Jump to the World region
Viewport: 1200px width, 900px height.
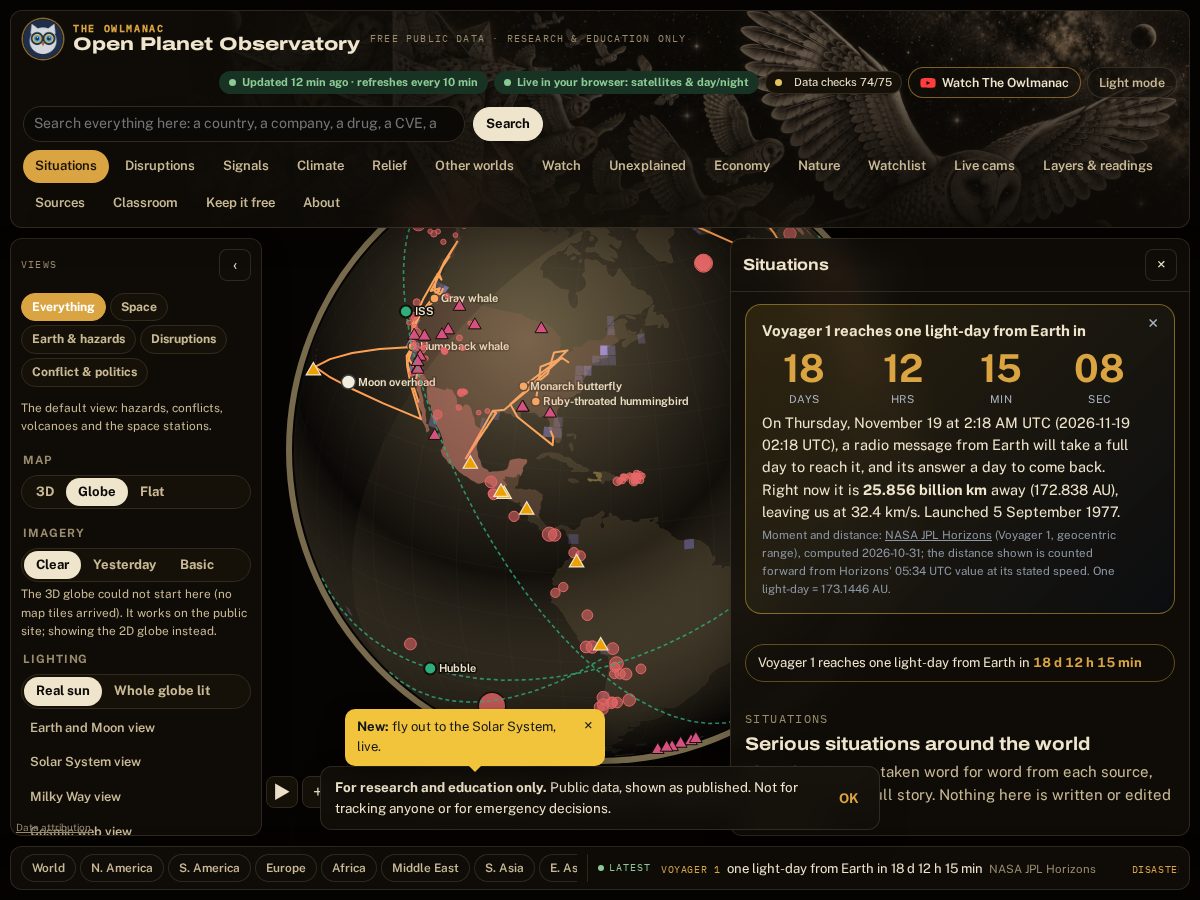pos(48,868)
